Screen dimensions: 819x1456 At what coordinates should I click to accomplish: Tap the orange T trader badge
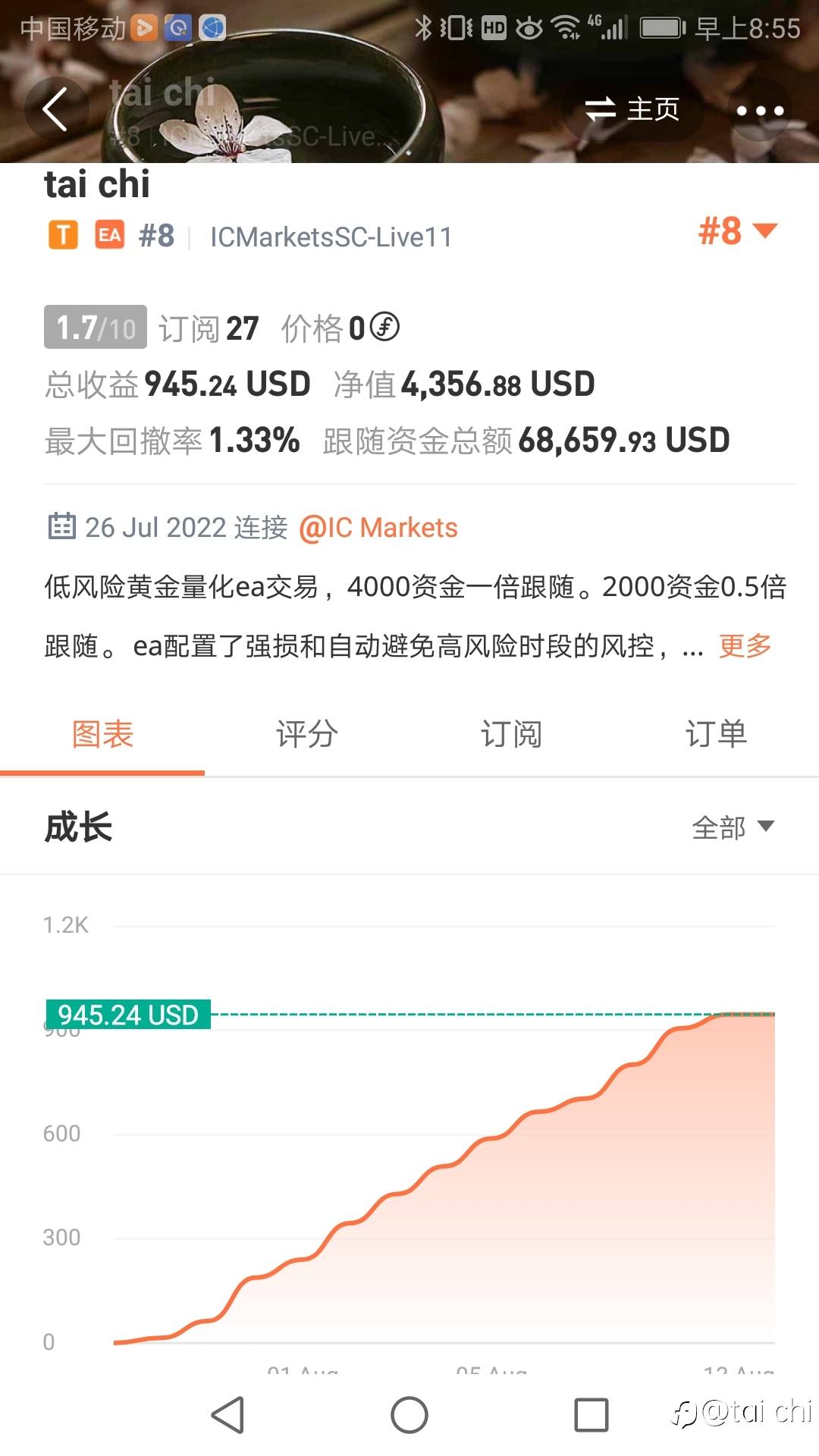pyautogui.click(x=64, y=235)
